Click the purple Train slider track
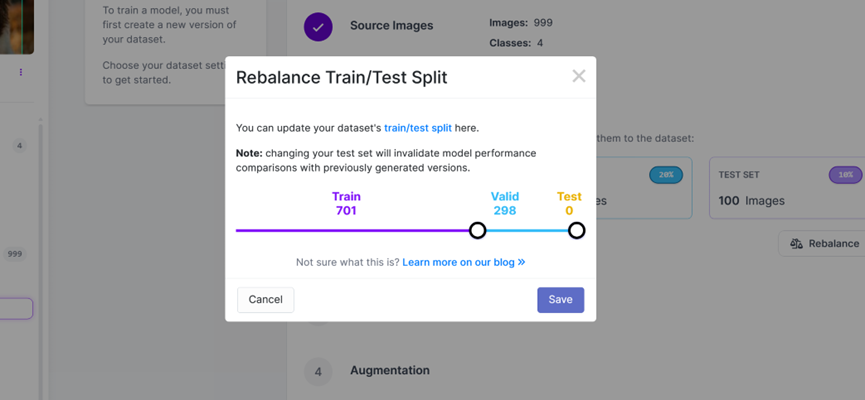The height and width of the screenshot is (400, 865). (350, 230)
